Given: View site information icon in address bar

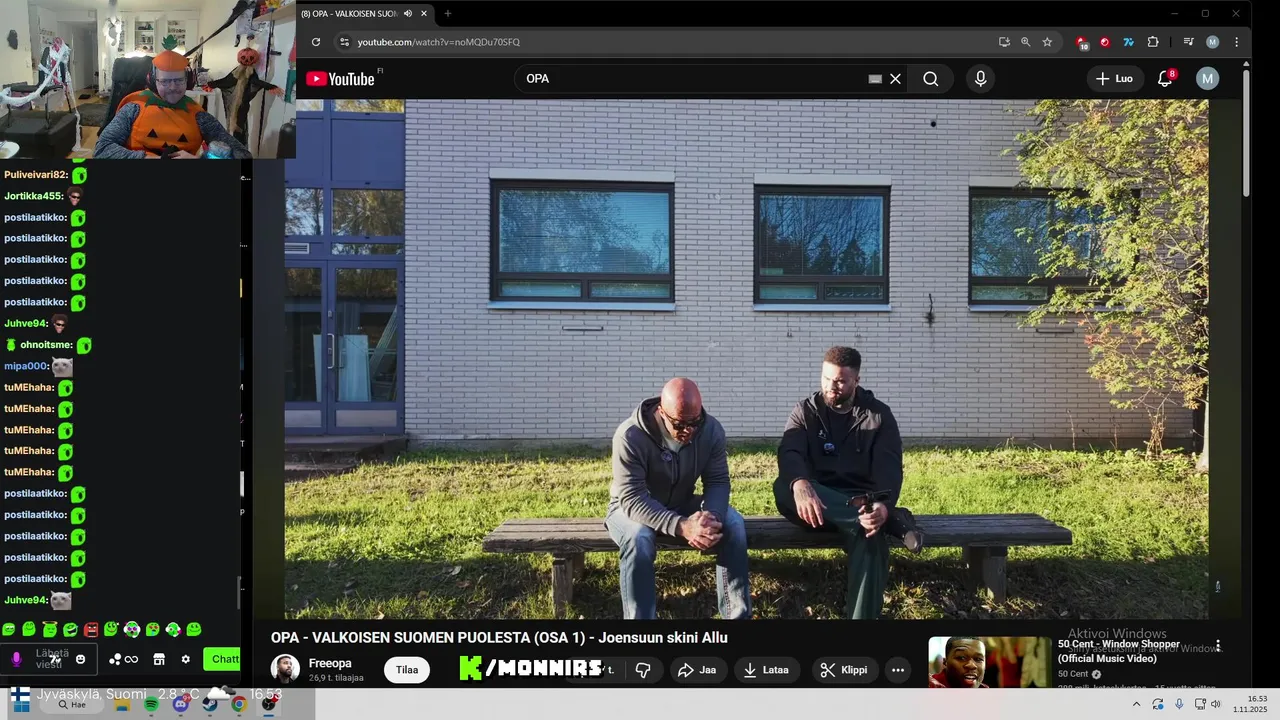Looking at the screenshot, I should click(x=344, y=42).
